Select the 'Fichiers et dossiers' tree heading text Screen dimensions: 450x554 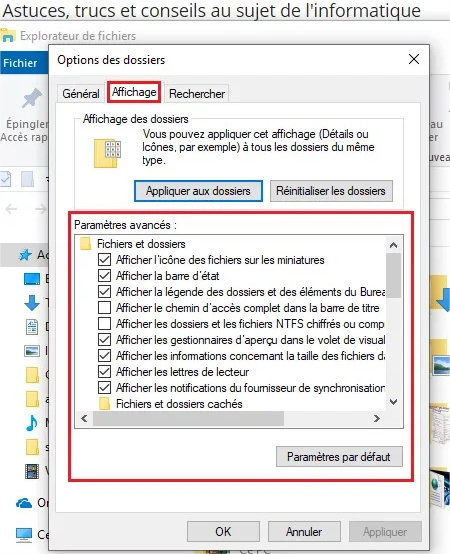coord(141,244)
